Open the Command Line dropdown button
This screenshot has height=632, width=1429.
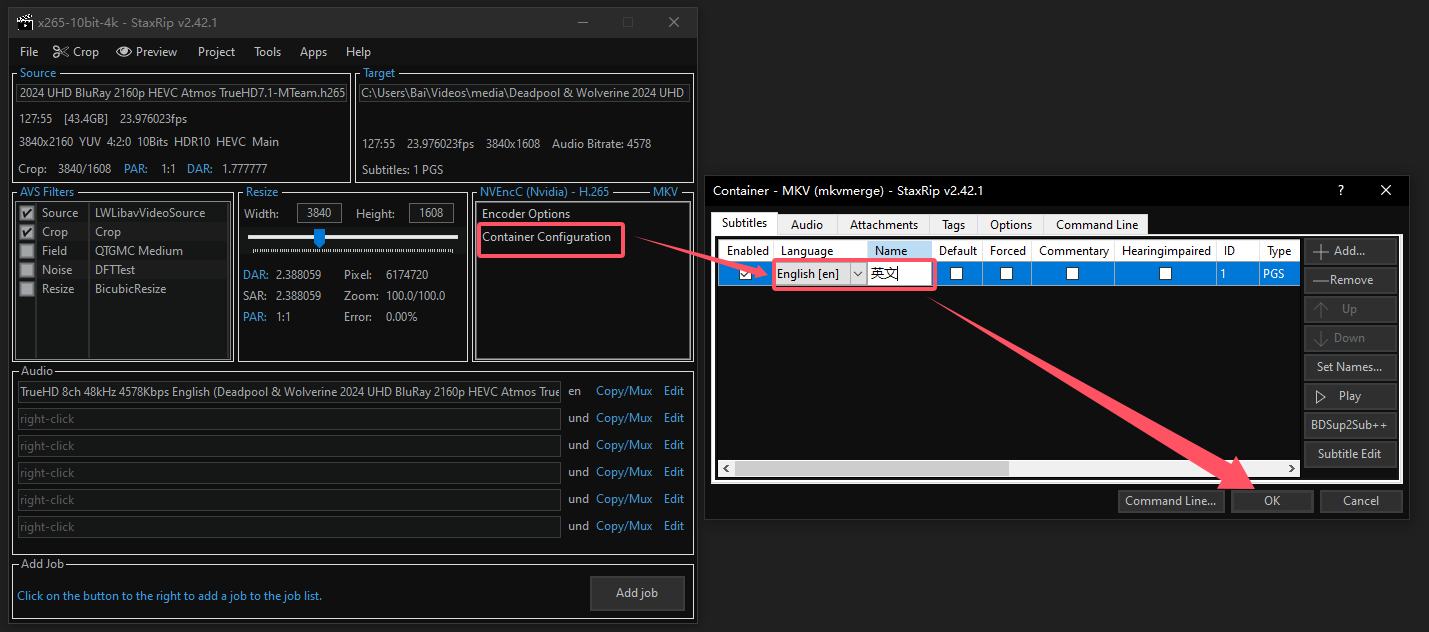click(1170, 501)
